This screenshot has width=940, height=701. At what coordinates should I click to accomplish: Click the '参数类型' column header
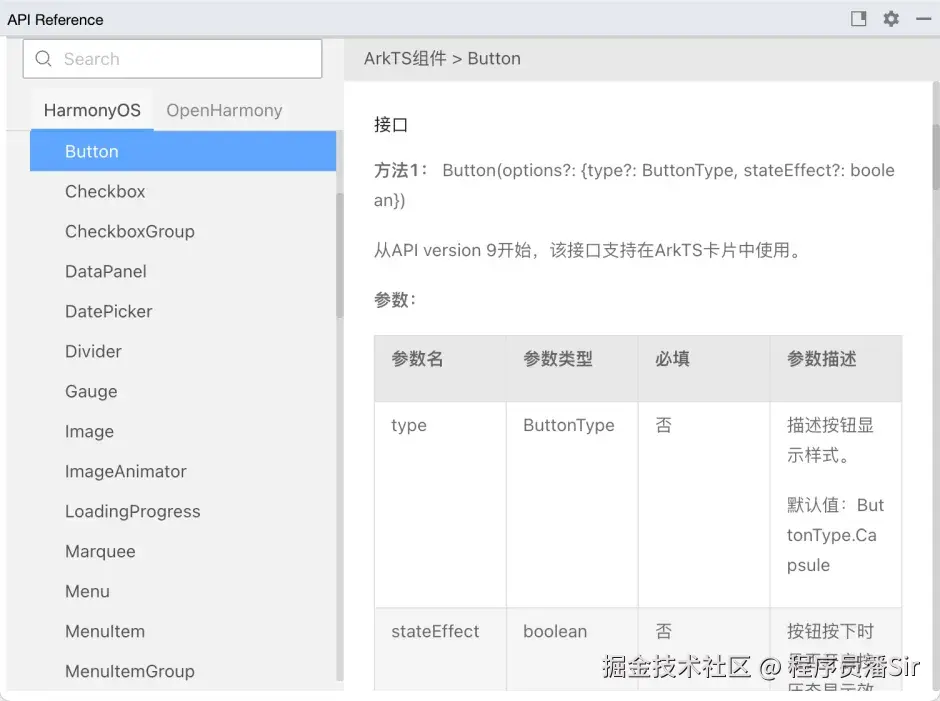558,359
